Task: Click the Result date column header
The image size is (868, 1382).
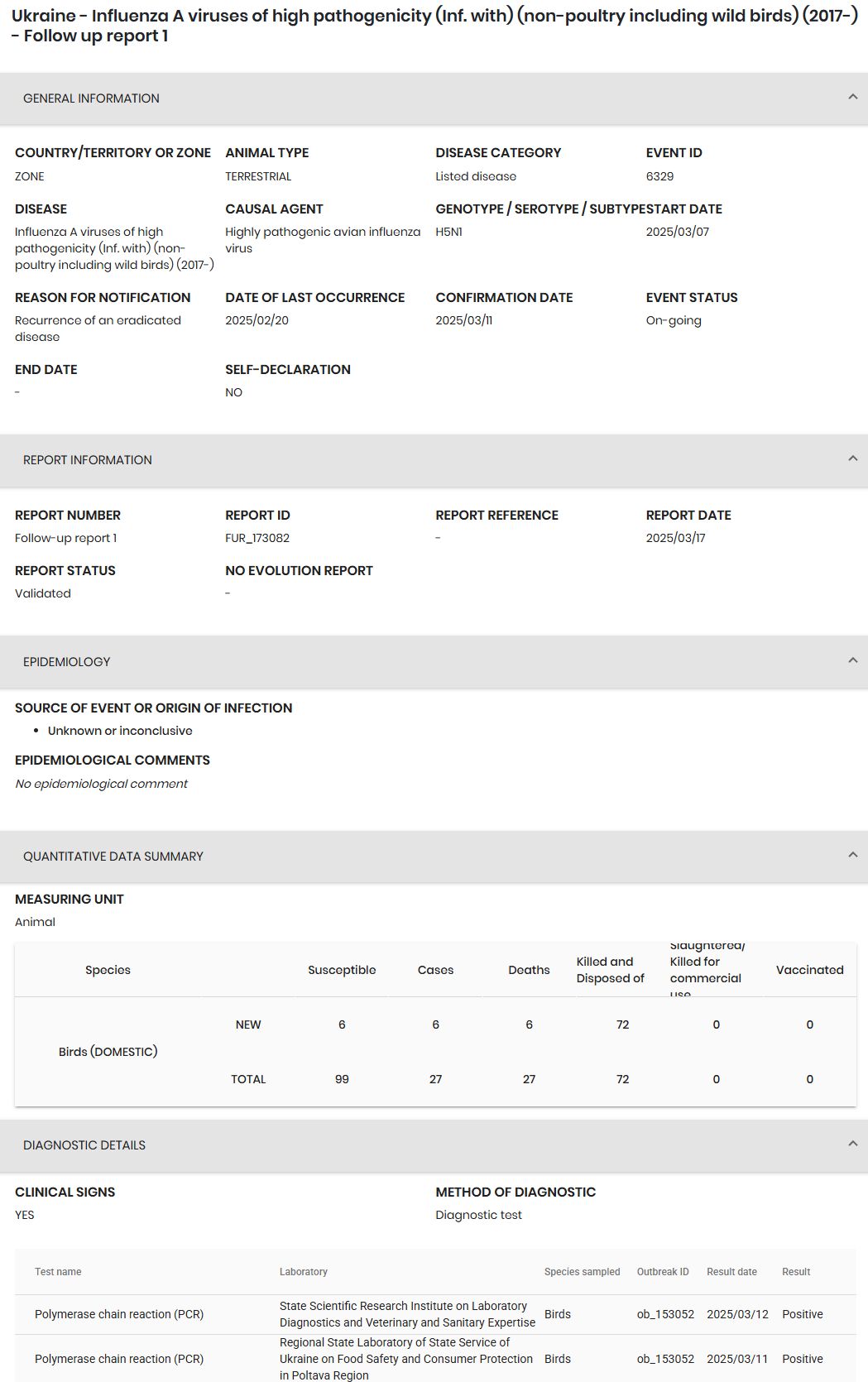Action: (x=731, y=1272)
